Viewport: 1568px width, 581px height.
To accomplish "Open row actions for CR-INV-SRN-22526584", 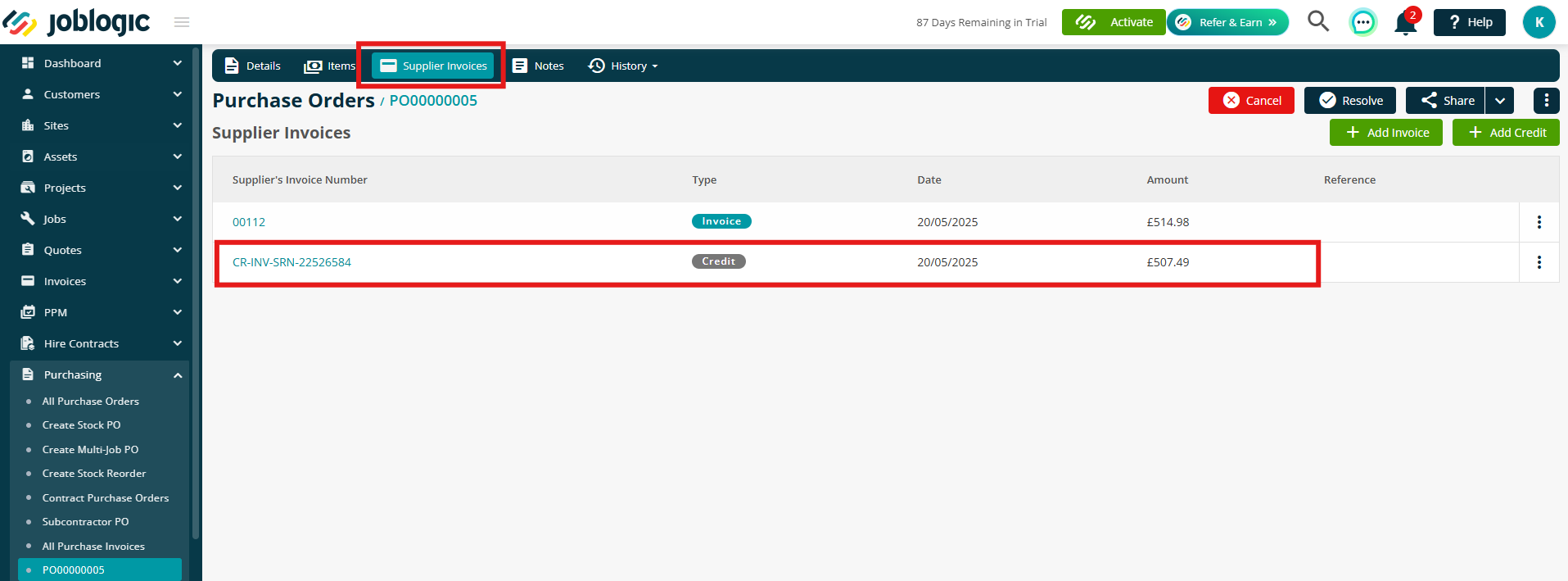I will tap(1539, 262).
